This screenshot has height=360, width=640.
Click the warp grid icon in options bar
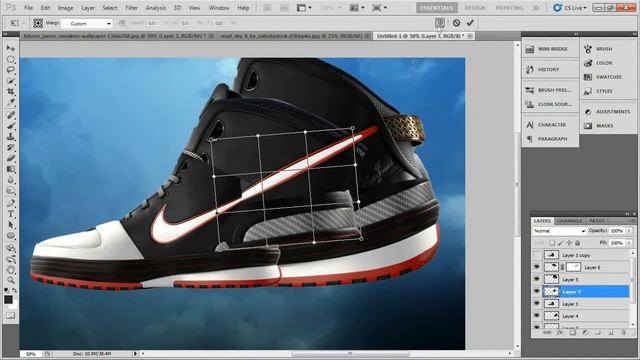[x=38, y=23]
